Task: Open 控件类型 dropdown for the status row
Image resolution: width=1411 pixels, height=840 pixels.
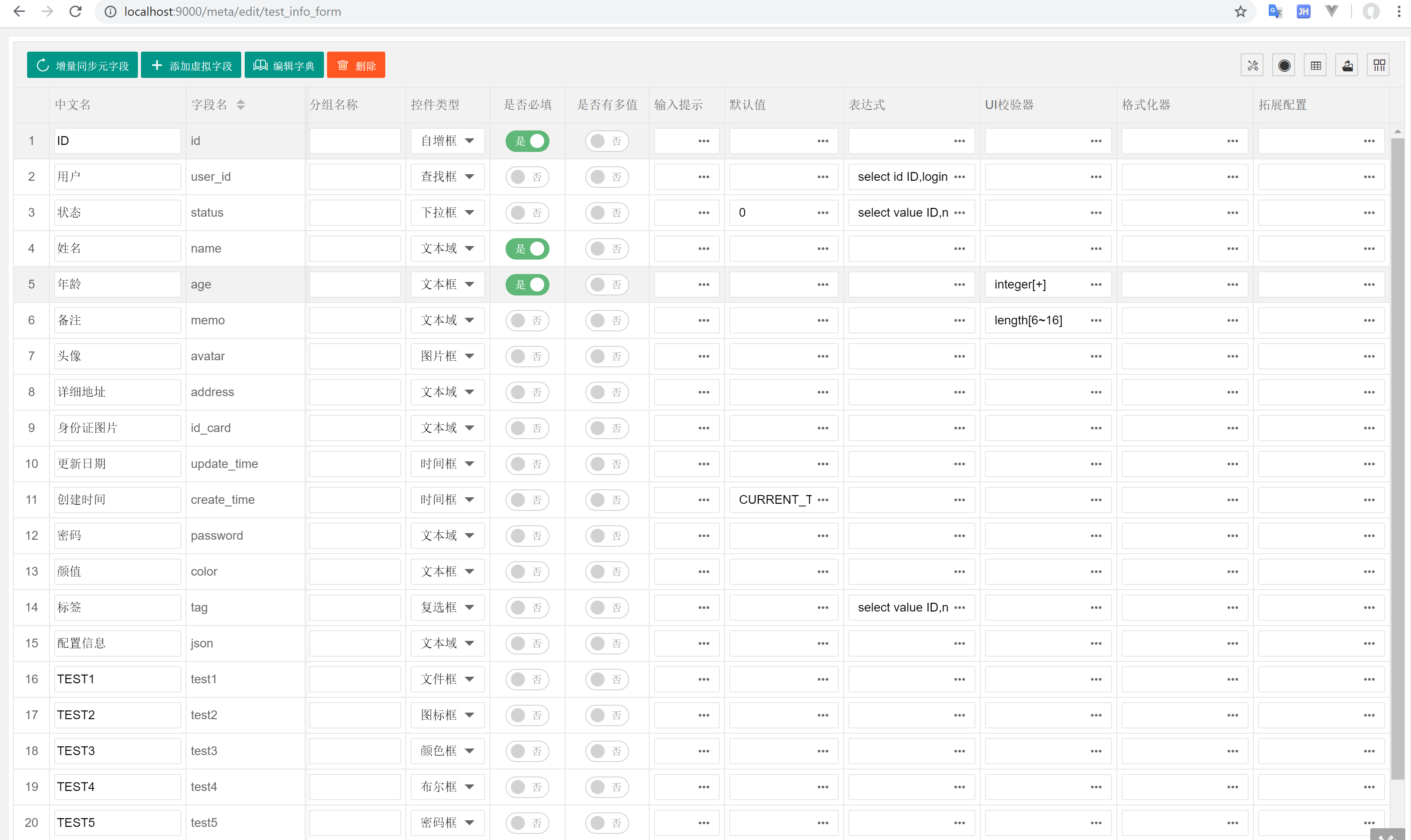Action: (x=447, y=213)
